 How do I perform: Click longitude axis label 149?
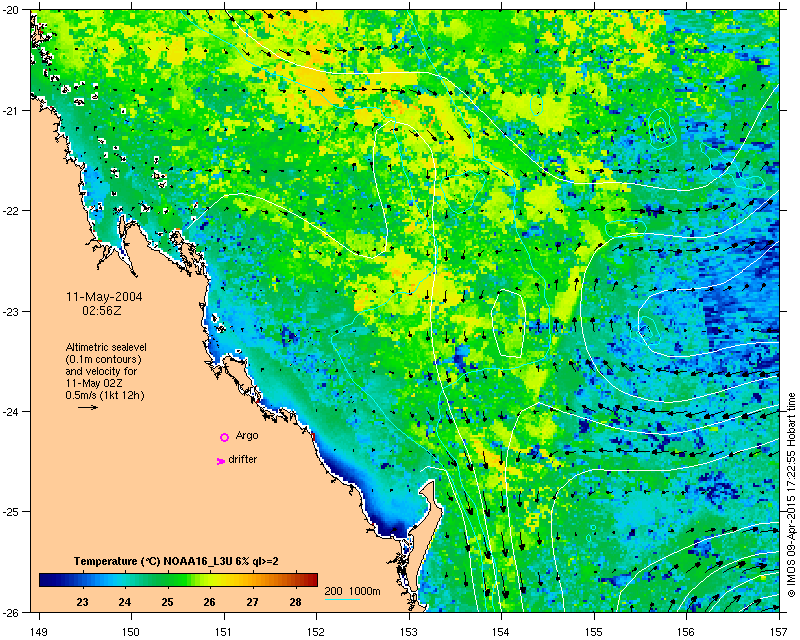(x=39, y=632)
